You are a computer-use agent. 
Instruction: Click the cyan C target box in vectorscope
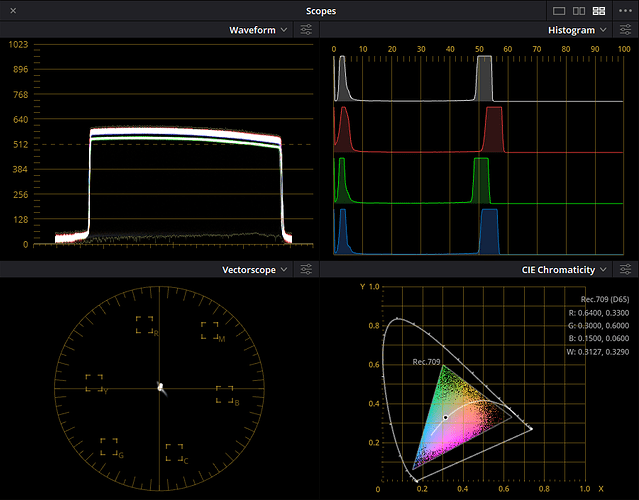tap(174, 452)
